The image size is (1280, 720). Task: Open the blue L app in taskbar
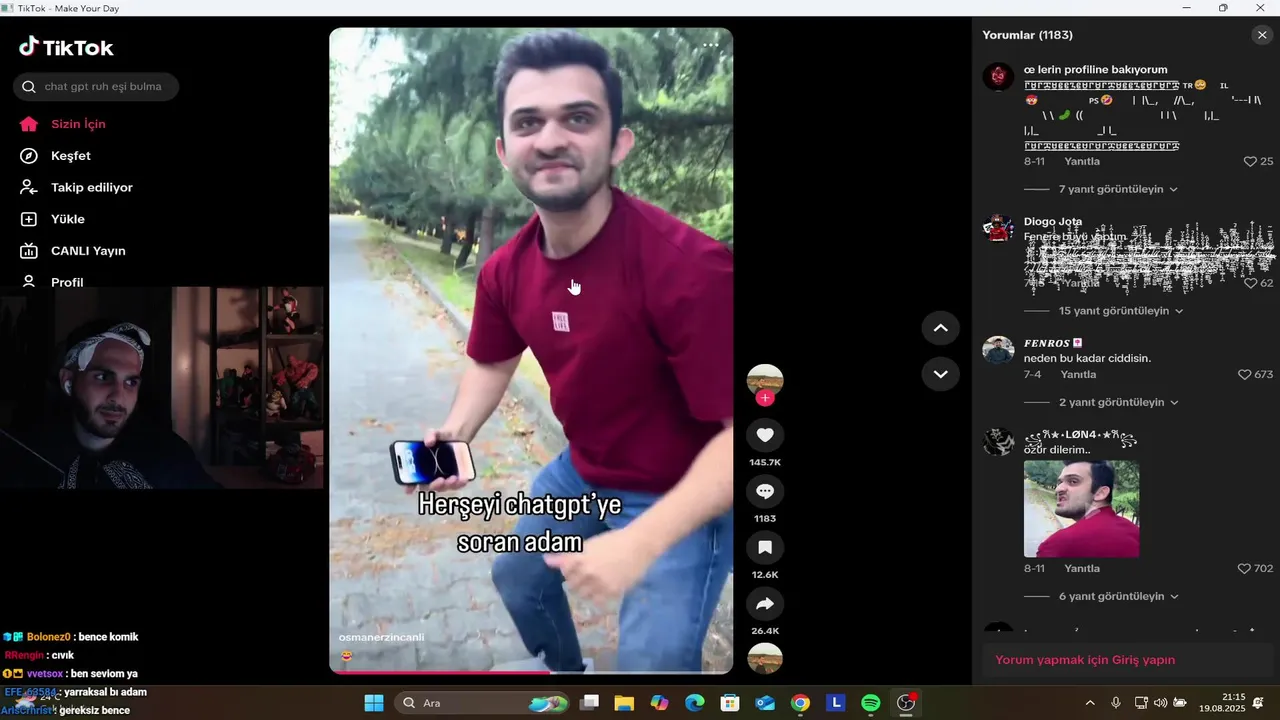coord(836,703)
